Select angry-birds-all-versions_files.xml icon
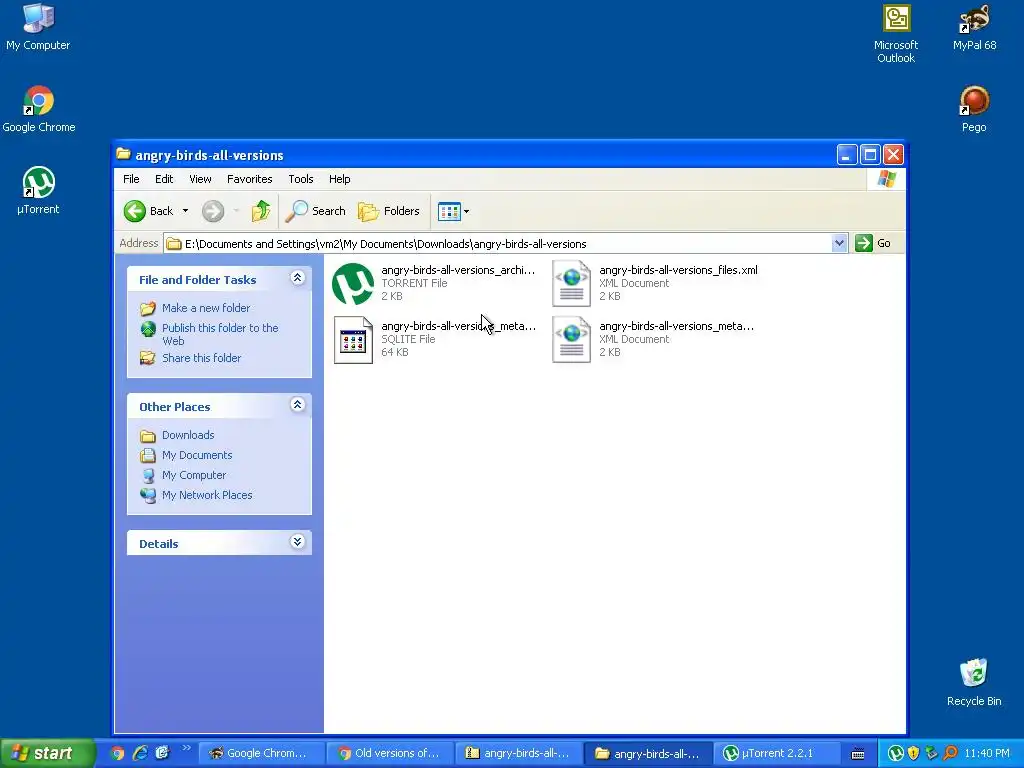Screen dimensions: 1024x768 click(571, 283)
